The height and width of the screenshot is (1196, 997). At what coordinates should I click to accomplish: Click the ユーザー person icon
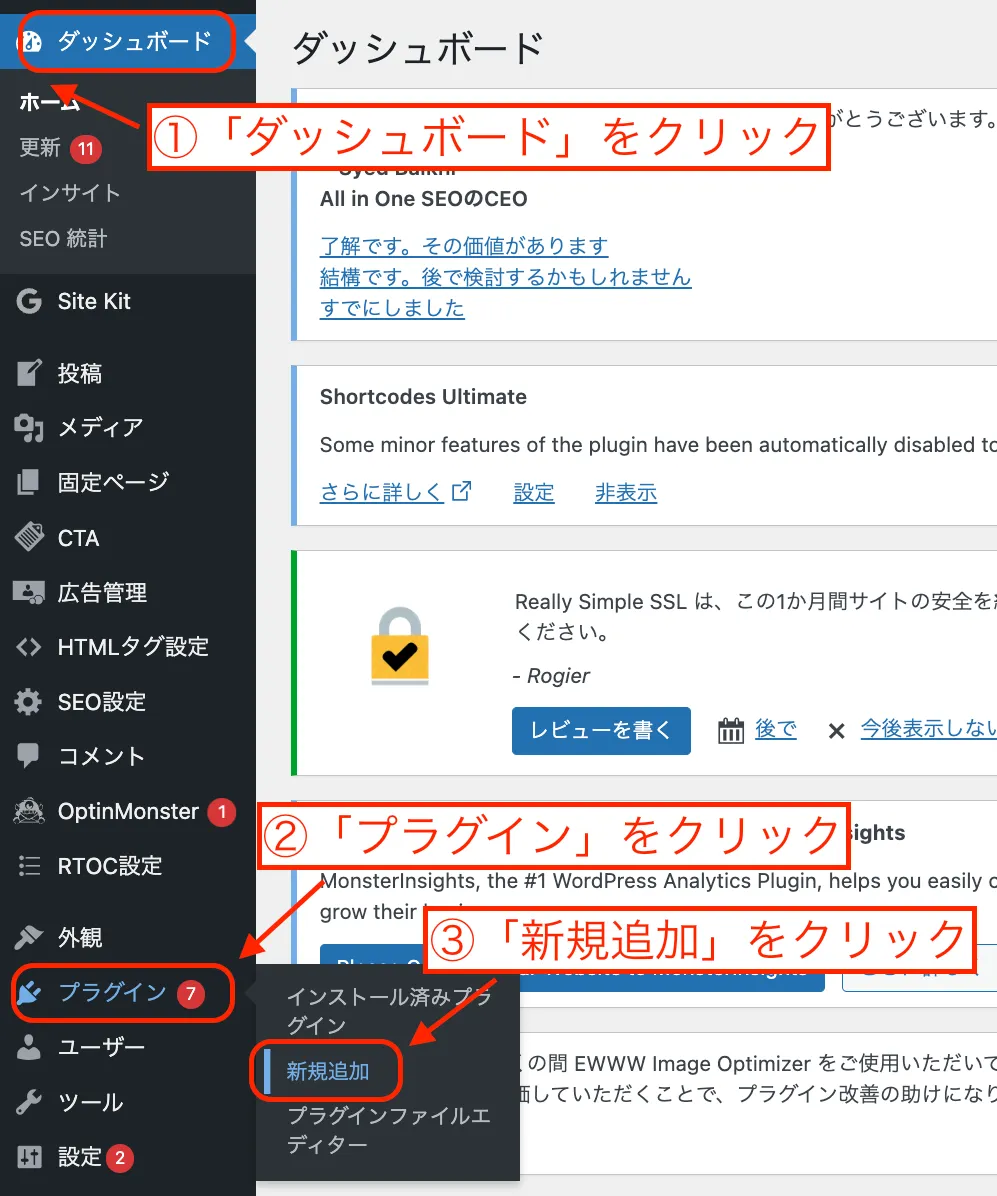pos(29,1047)
